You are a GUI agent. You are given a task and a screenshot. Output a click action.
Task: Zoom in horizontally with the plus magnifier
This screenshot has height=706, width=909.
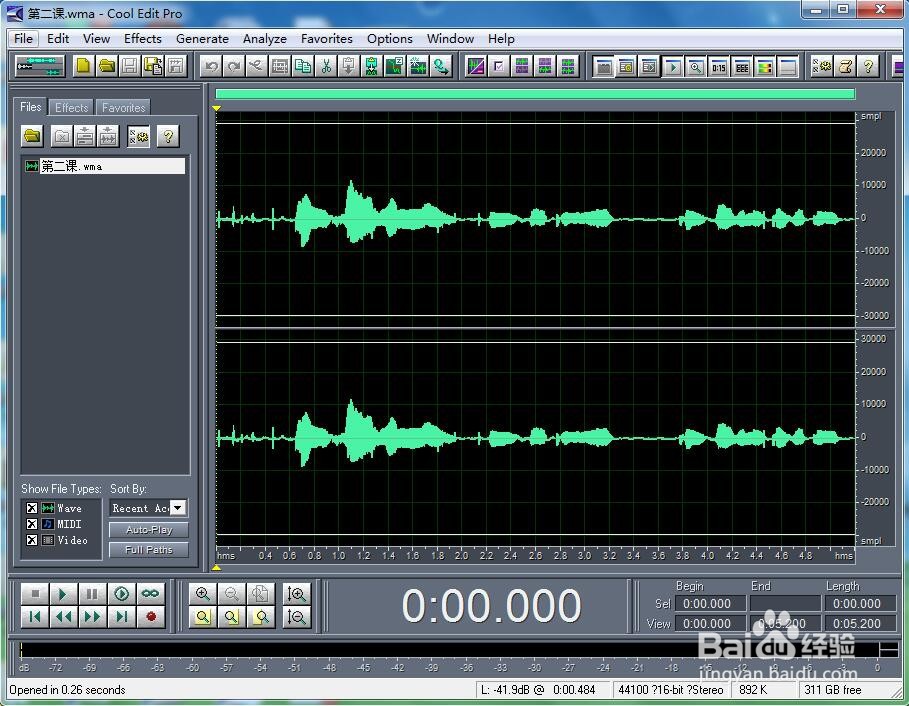[202, 594]
